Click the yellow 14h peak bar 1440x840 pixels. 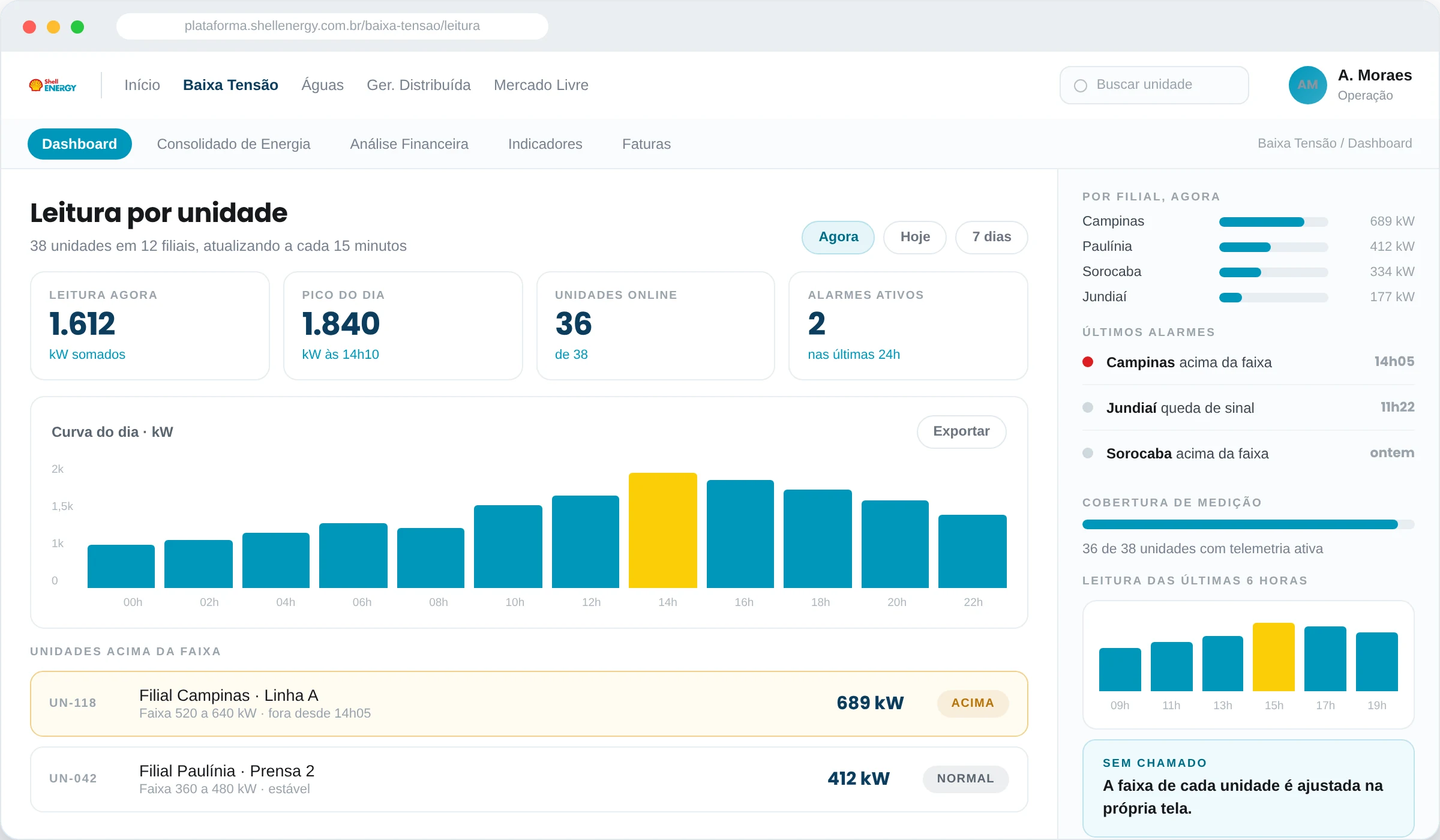tap(662, 530)
